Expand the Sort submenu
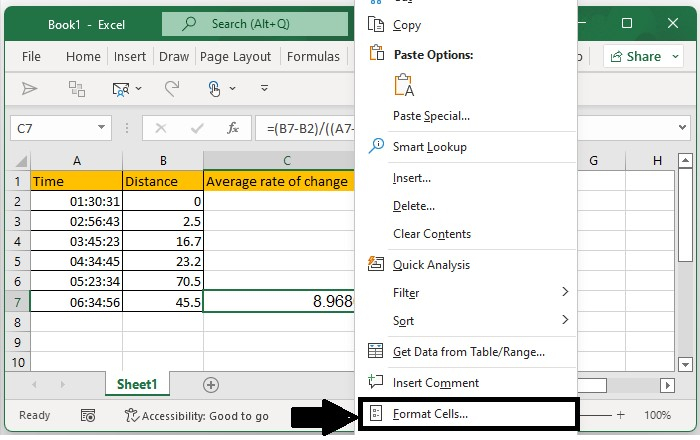Viewport: 700px width, 440px height. click(x=466, y=320)
